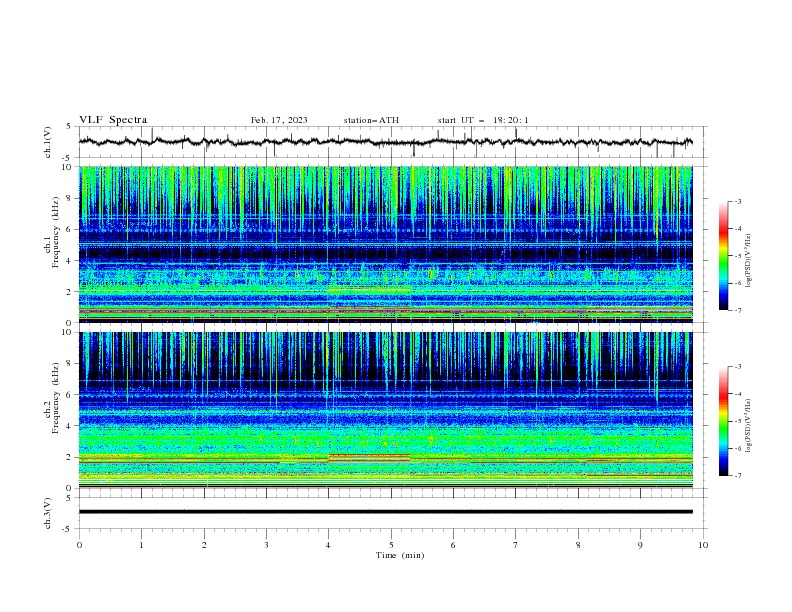Click the "ch.1(V)" waveform axis label
This screenshot has width=792, height=612.
tap(48, 142)
